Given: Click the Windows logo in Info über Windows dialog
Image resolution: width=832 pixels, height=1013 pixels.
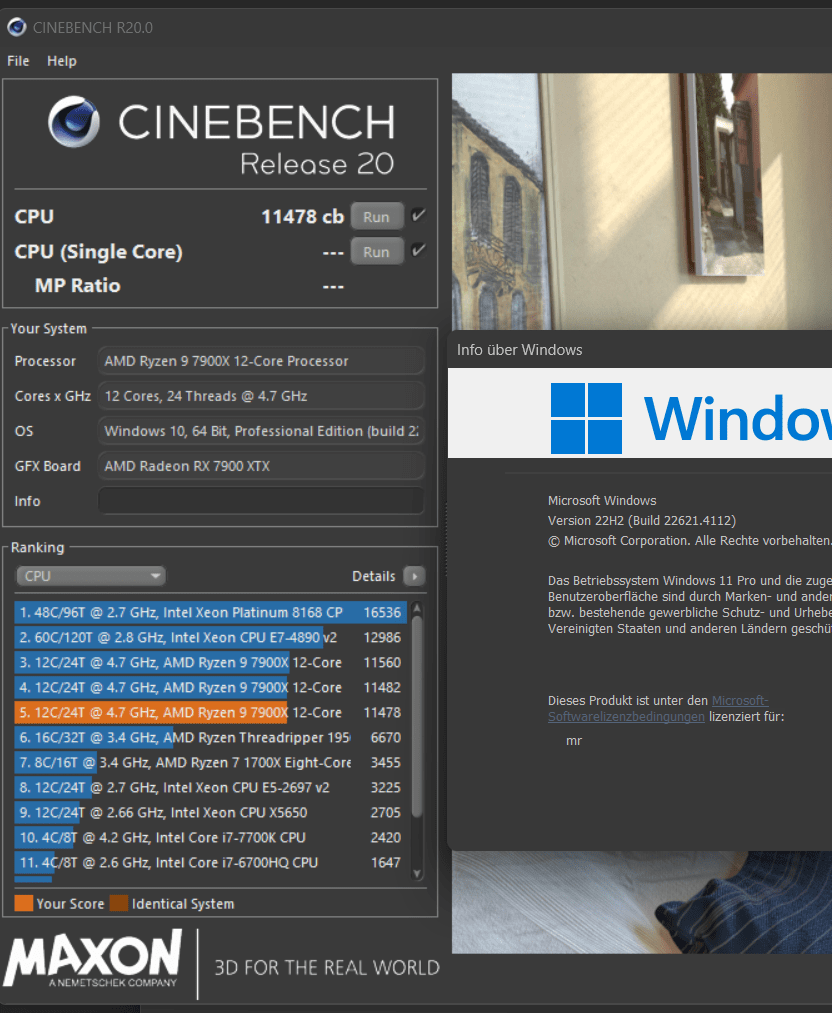Looking at the screenshot, I should click(x=586, y=418).
